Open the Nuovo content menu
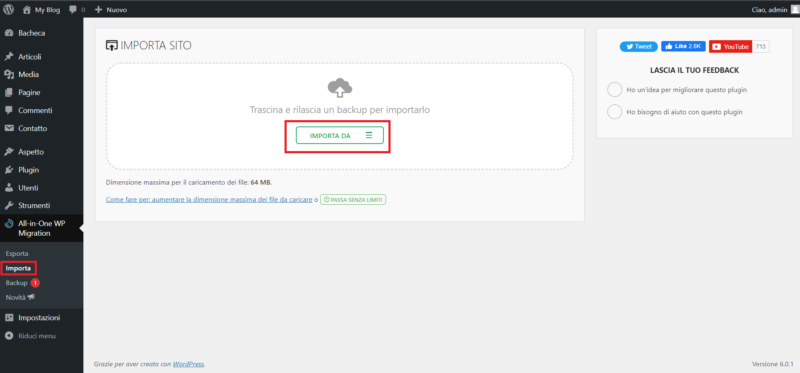The height and width of the screenshot is (373, 800). (111, 10)
